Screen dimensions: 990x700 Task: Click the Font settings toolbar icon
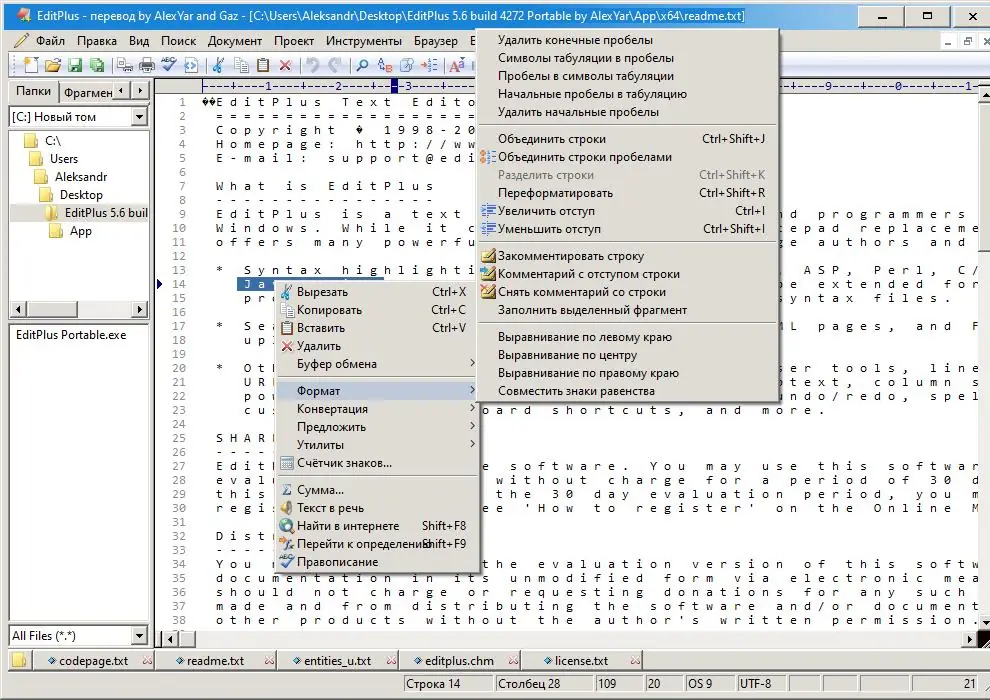tap(456, 64)
